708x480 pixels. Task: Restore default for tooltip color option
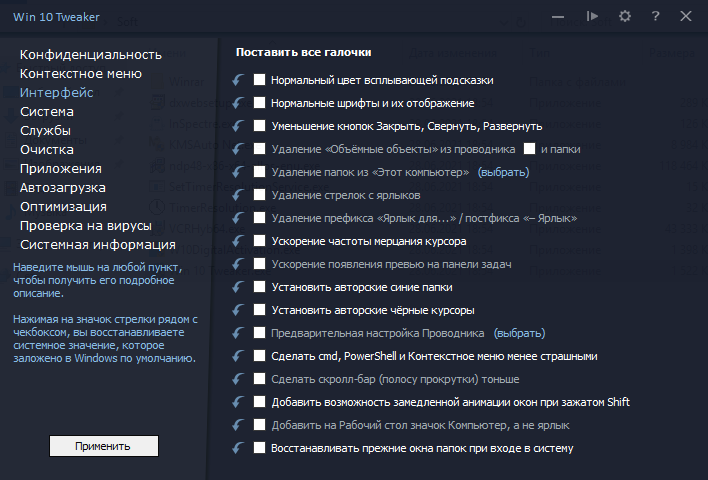(238, 80)
